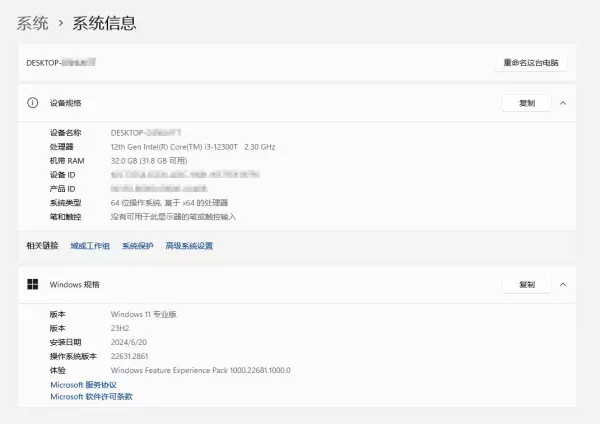Click the 系统信息 breadcrumb title
The image size is (600, 424).
coord(104,23)
